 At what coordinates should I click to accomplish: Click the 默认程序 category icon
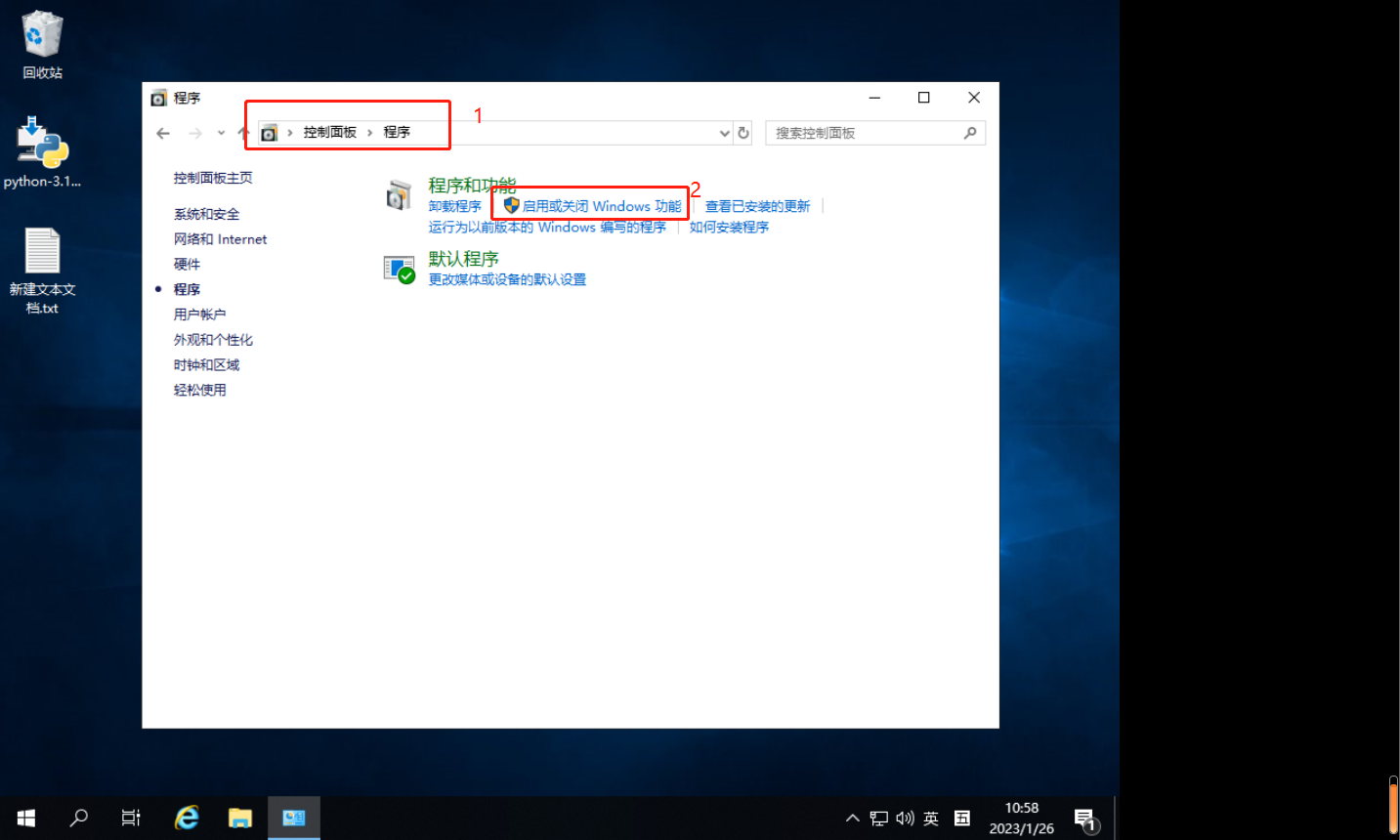[x=400, y=269]
